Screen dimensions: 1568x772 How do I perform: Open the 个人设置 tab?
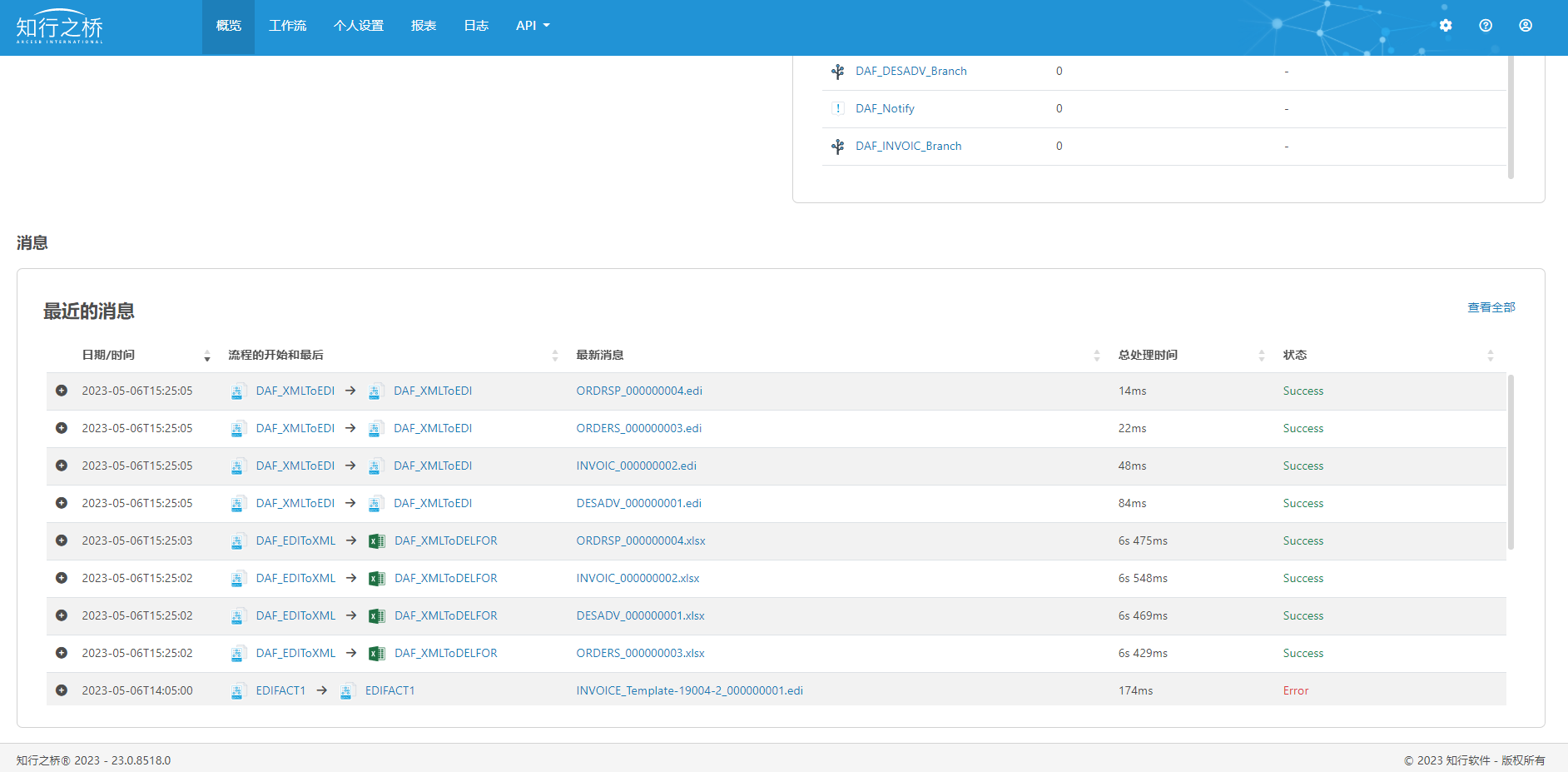[359, 27]
